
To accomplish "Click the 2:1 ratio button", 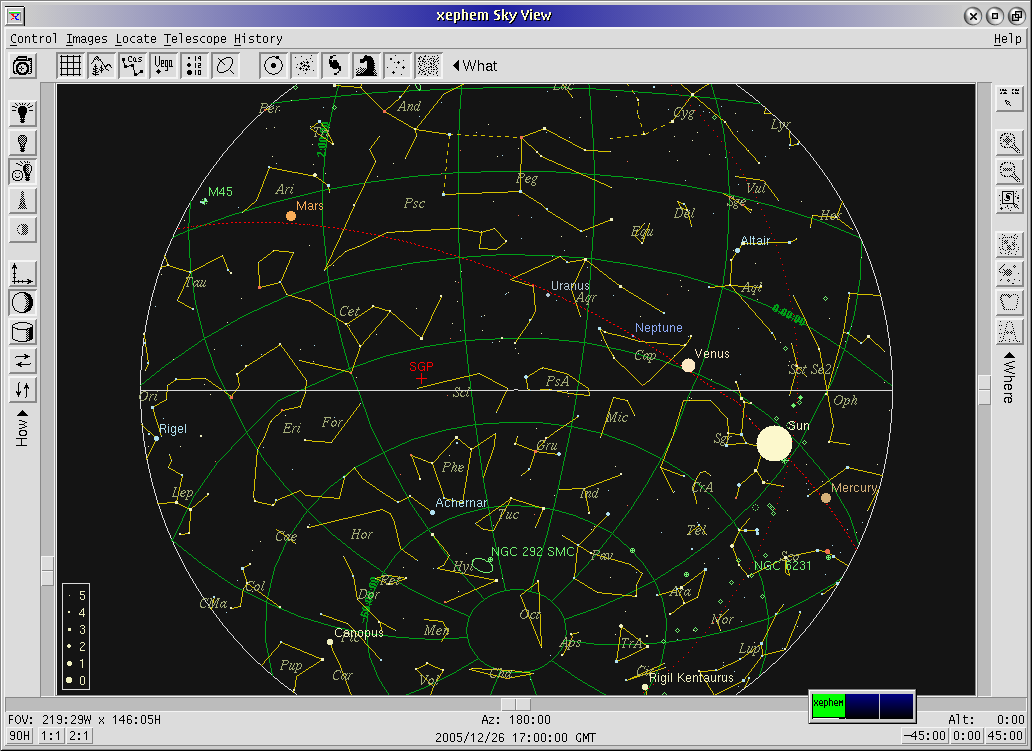I will (78, 736).
